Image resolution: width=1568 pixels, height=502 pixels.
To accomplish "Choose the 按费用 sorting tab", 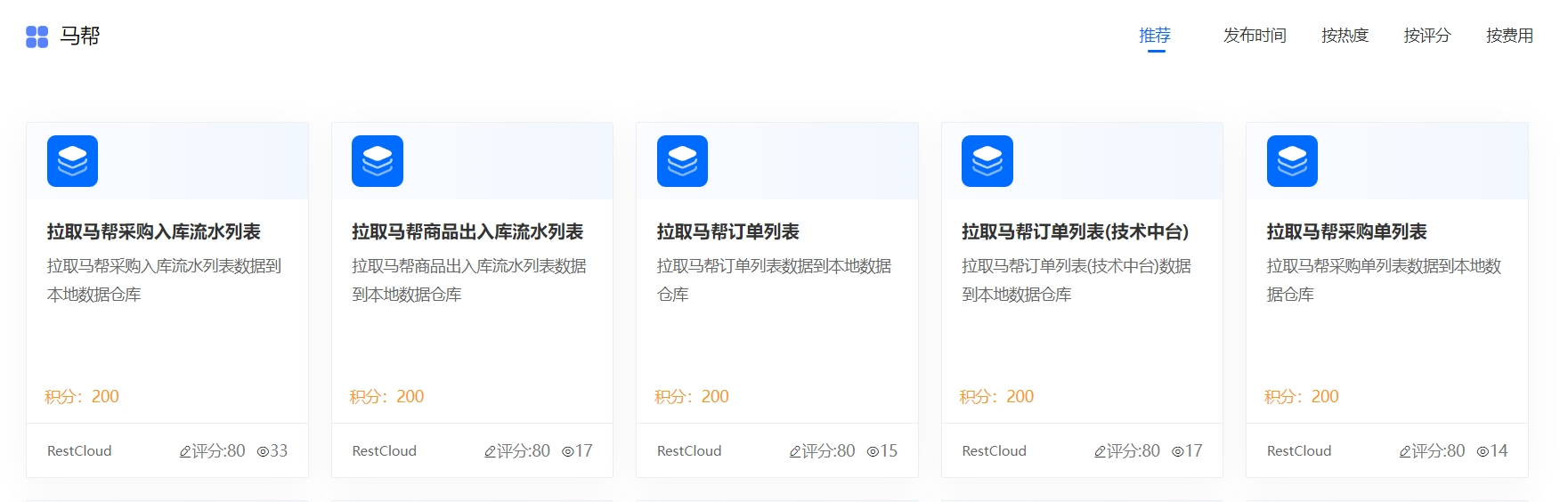I will click(x=1509, y=36).
